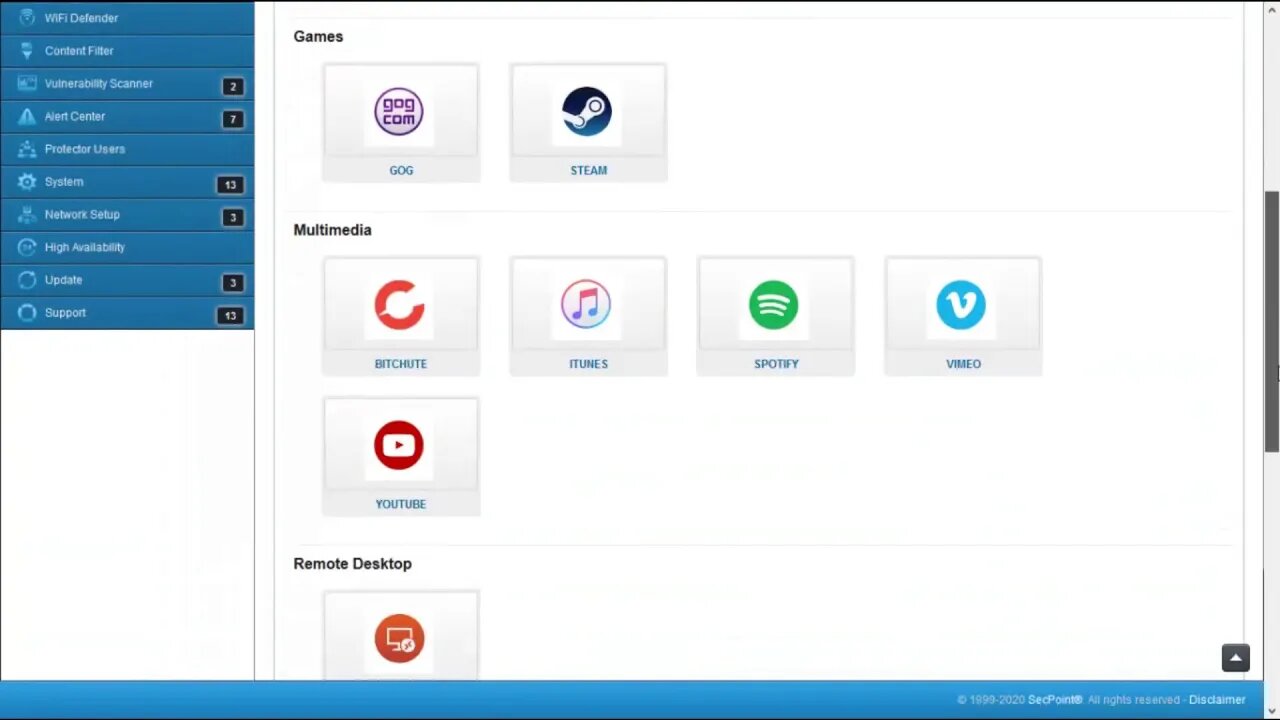The height and width of the screenshot is (720, 1280).
Task: Click the System gear icon
Action: point(27,182)
